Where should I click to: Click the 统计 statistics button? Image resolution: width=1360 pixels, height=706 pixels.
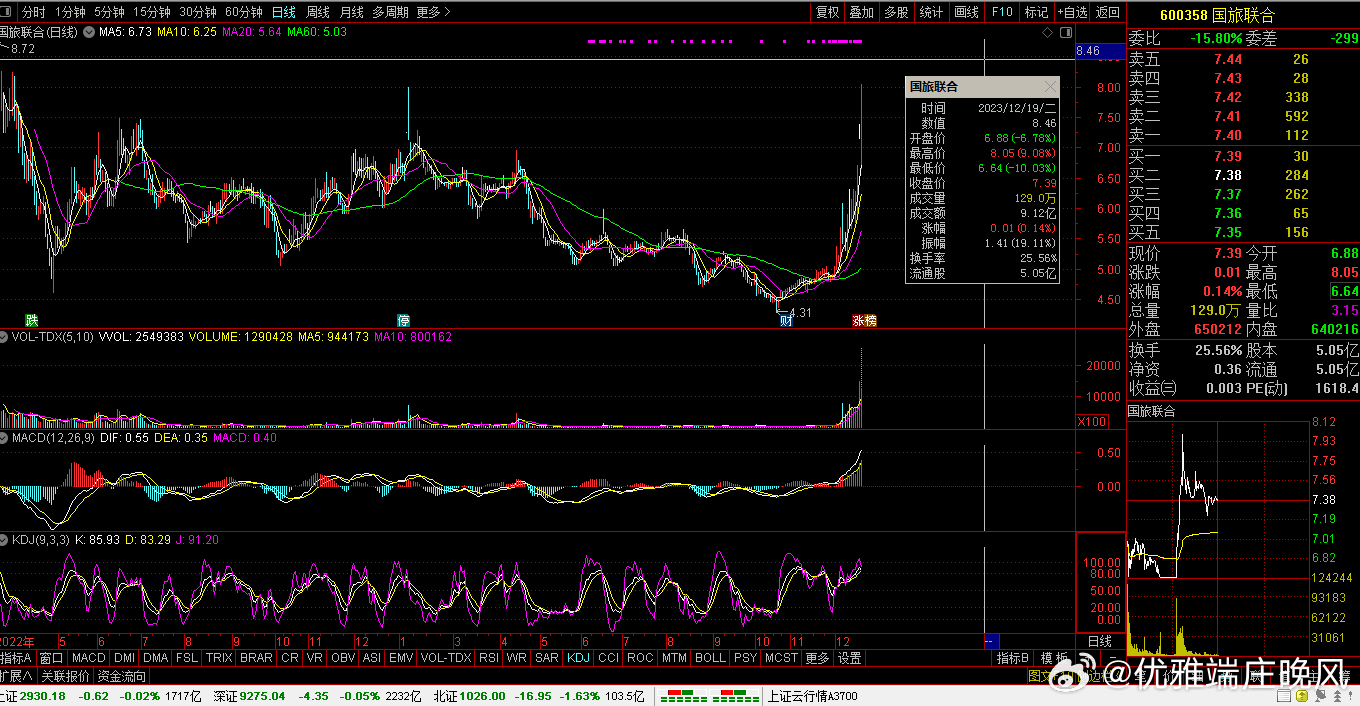[x=931, y=12]
